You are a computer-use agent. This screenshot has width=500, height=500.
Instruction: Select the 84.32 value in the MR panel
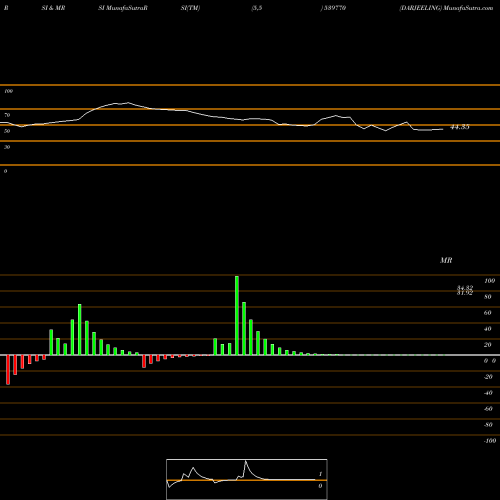click(465, 288)
